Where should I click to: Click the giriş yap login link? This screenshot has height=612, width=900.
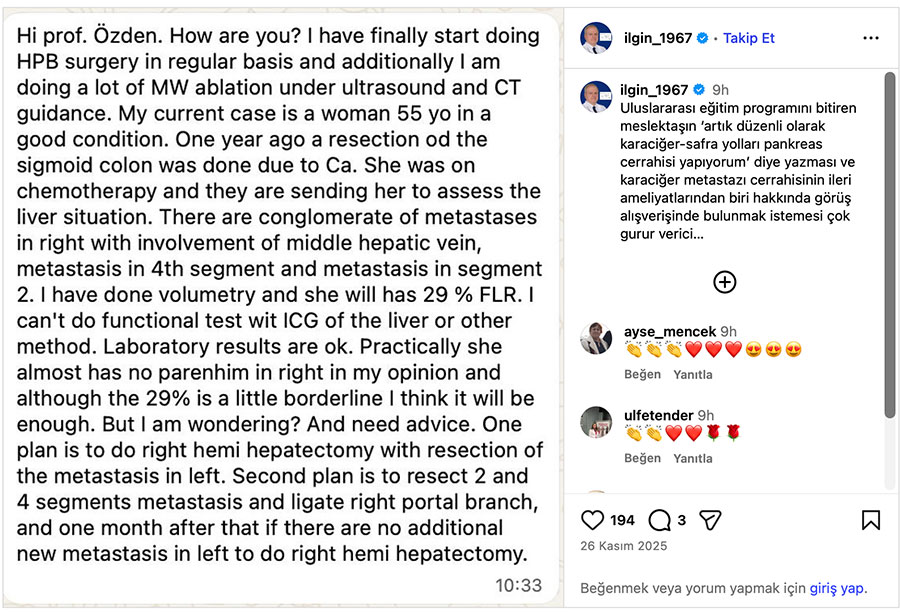point(839,588)
